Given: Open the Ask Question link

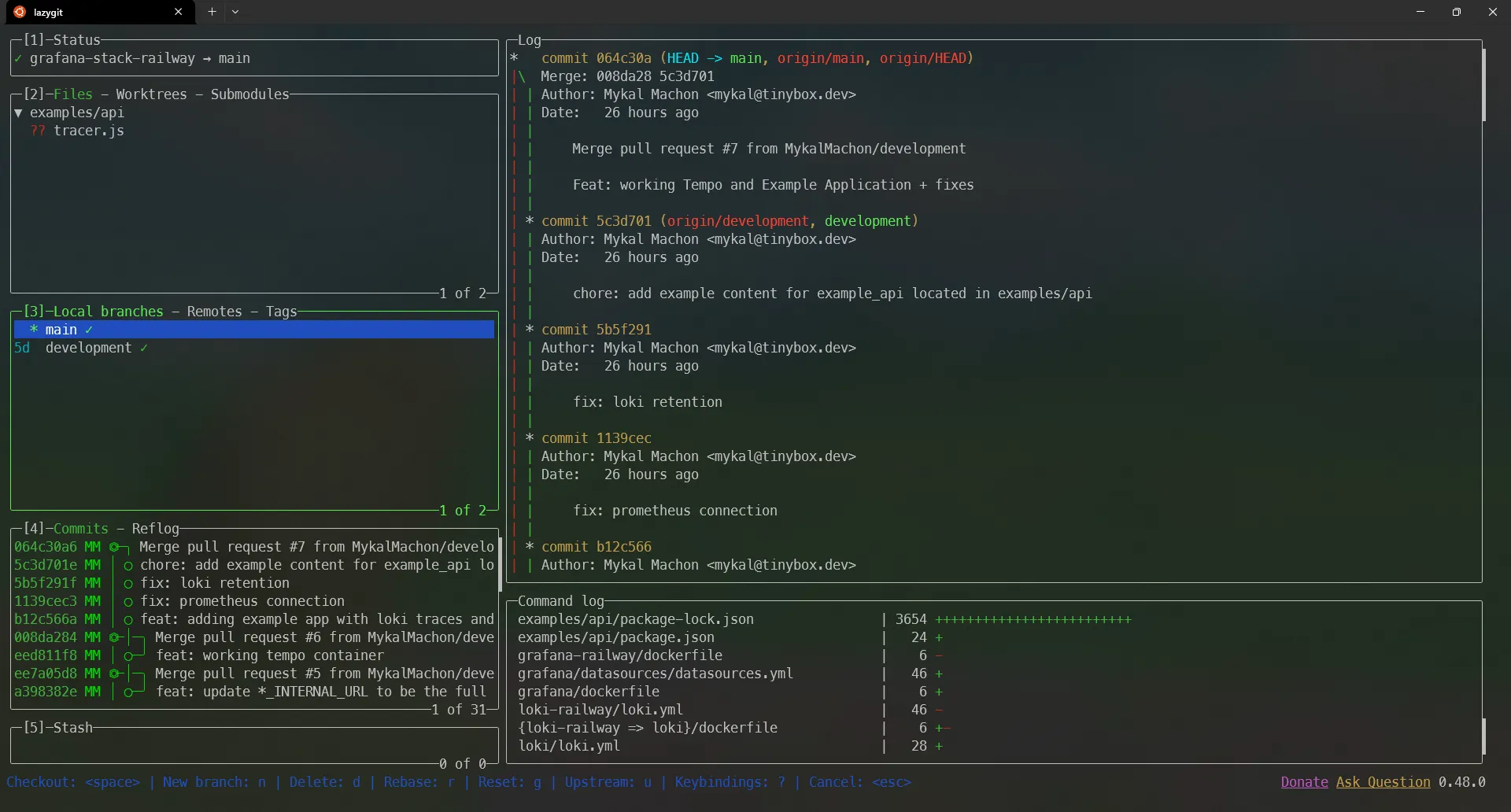Looking at the screenshot, I should click(x=1383, y=782).
